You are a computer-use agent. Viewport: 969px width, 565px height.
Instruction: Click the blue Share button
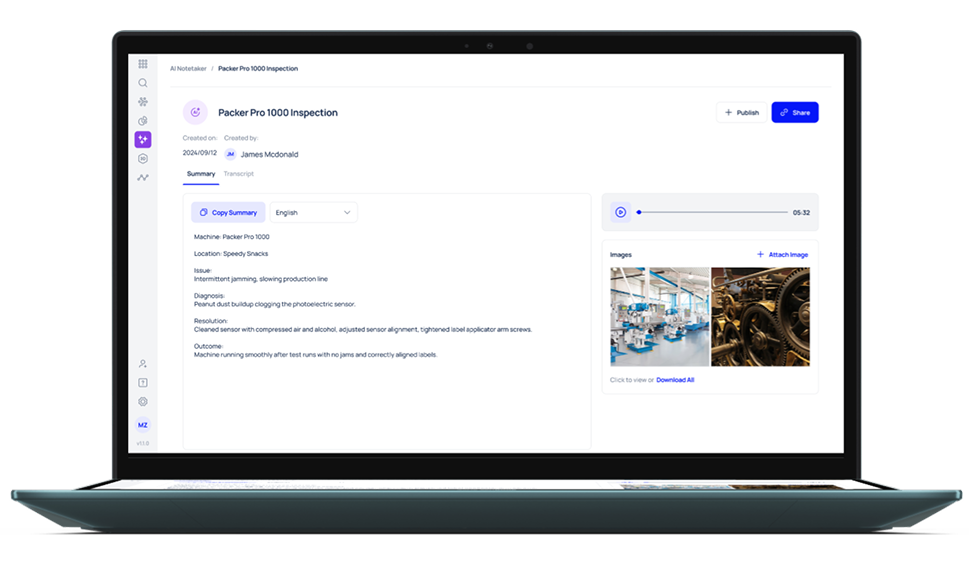click(795, 113)
